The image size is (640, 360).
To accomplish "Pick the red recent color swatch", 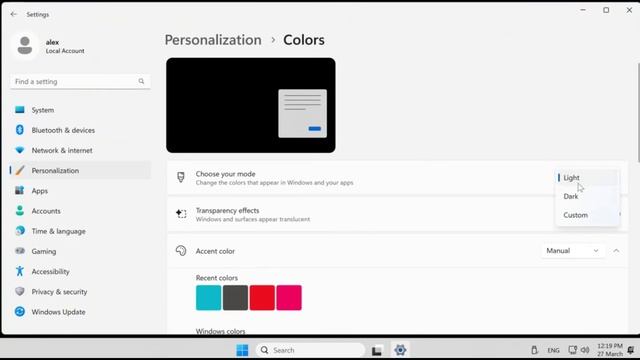I will 262,298.
